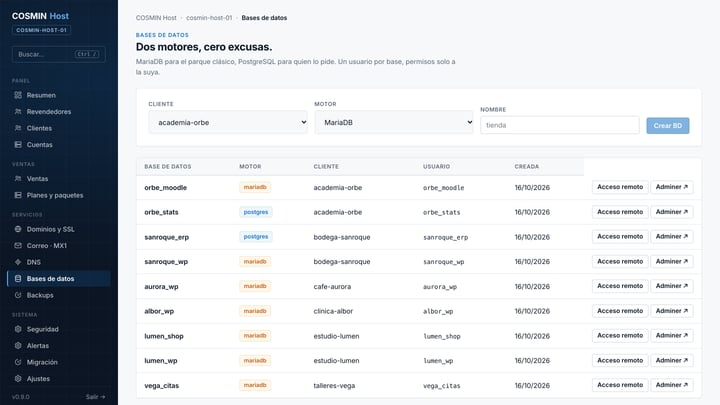Screen dimensions: 720x405
Task: Click the lumen_shop database name
Action: (164, 336)
